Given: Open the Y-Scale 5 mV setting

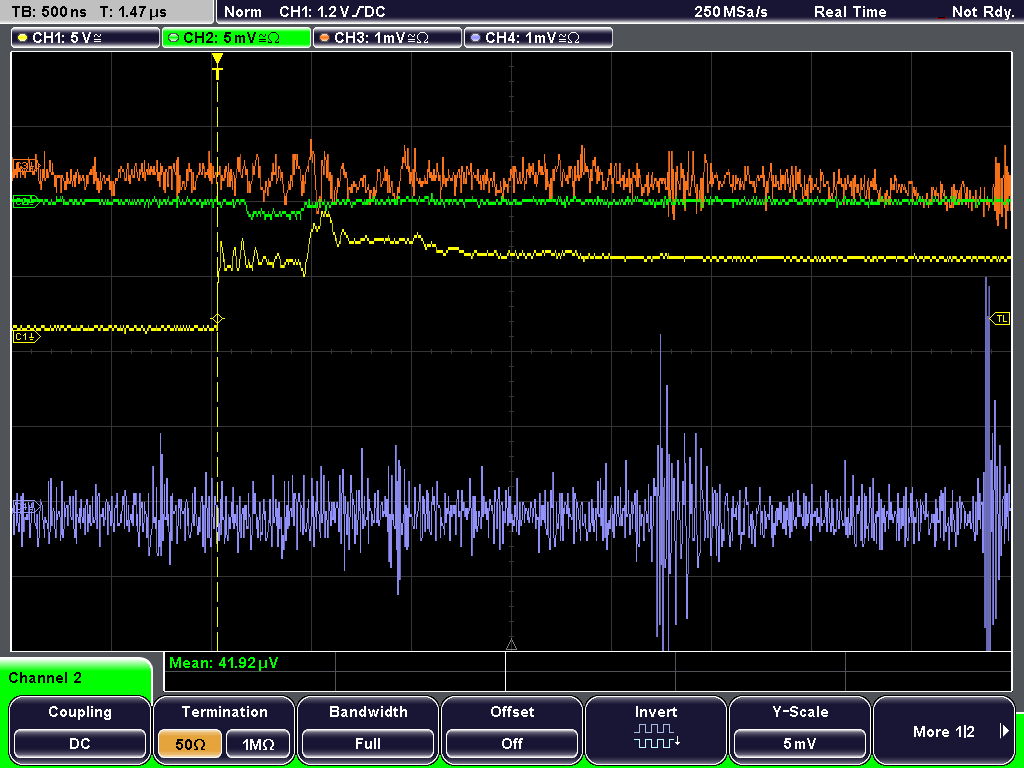Looking at the screenshot, I should tap(800, 744).
